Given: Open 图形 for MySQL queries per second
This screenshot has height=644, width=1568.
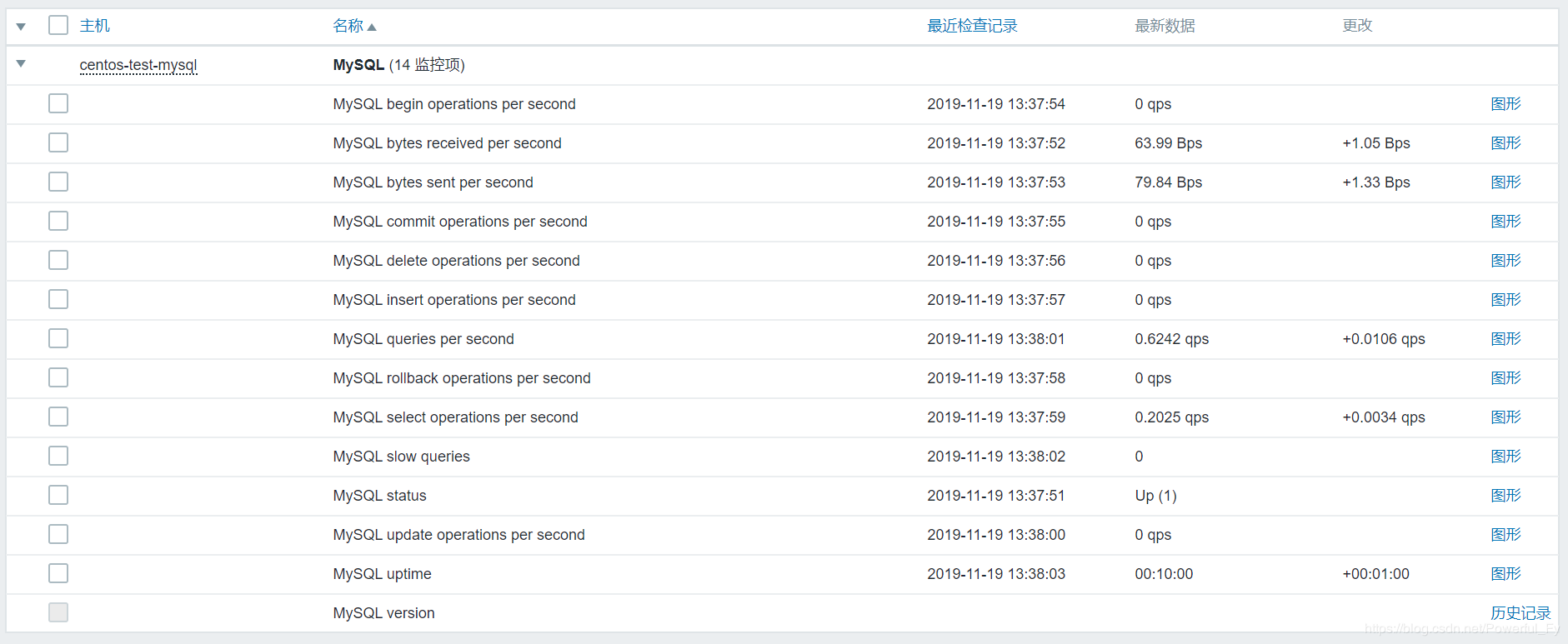Looking at the screenshot, I should 1505,339.
